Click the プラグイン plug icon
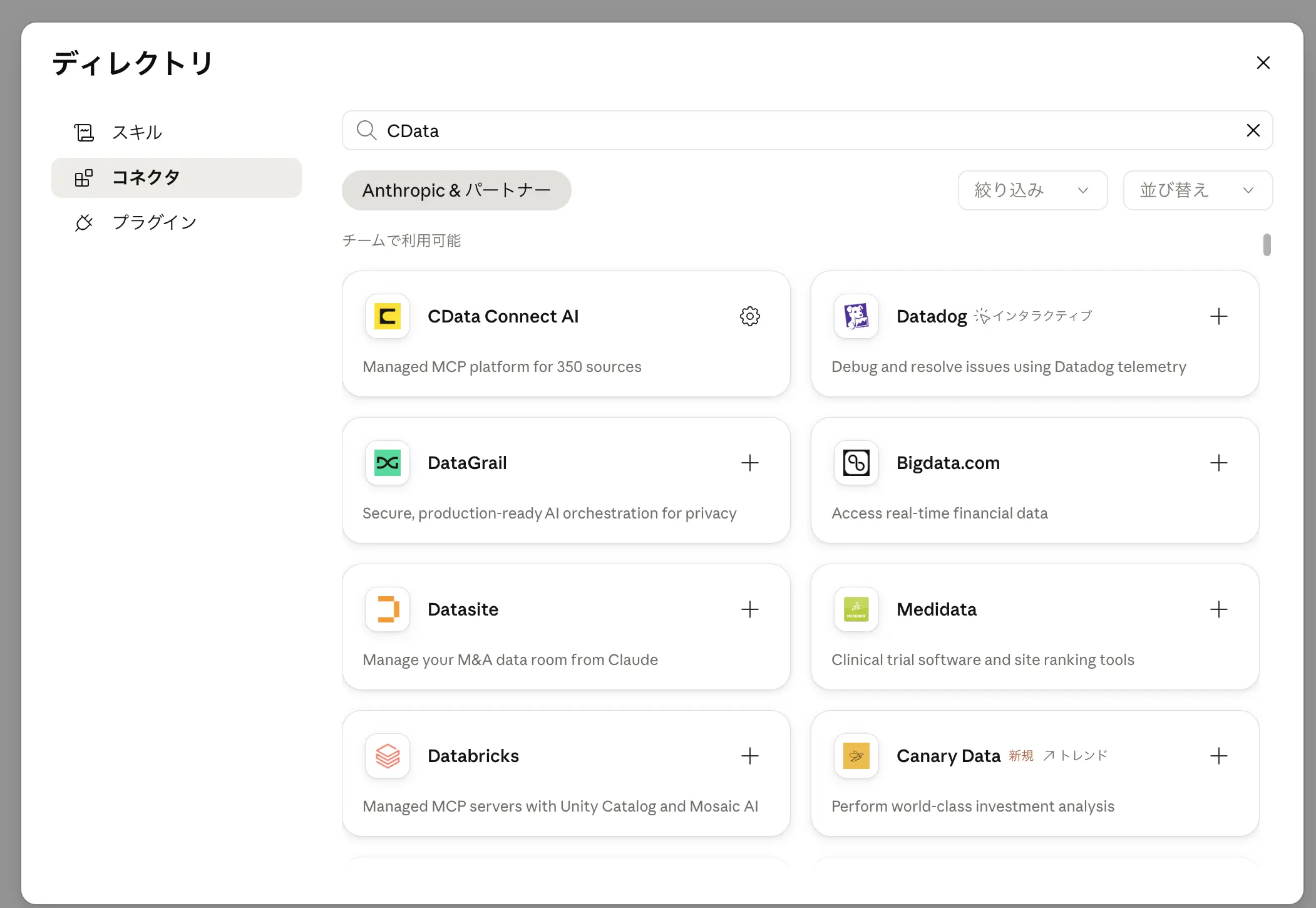Image resolution: width=1316 pixels, height=908 pixels. [84, 222]
